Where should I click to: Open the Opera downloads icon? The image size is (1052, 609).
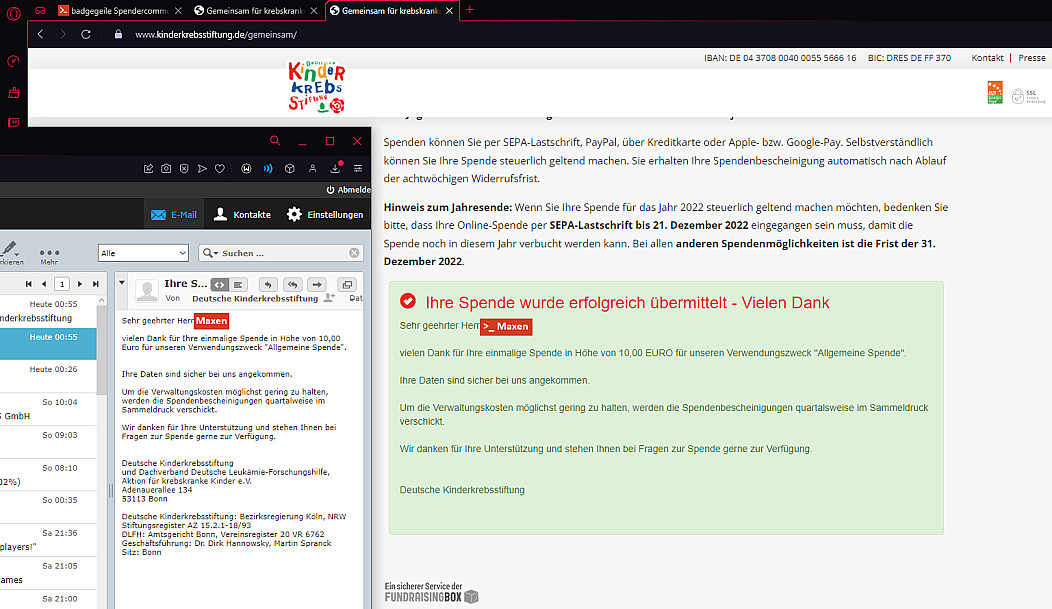(334, 168)
